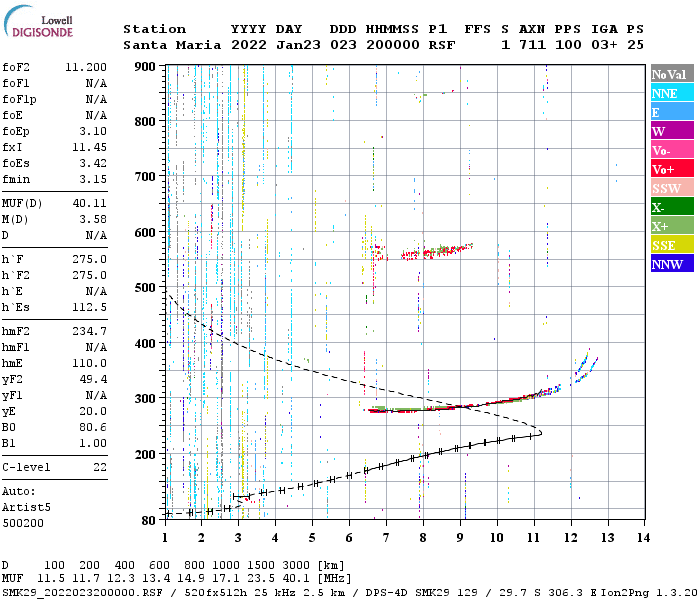700x600 pixels.
Task: Select the SSE yellow legend swatch
Action: (672, 245)
